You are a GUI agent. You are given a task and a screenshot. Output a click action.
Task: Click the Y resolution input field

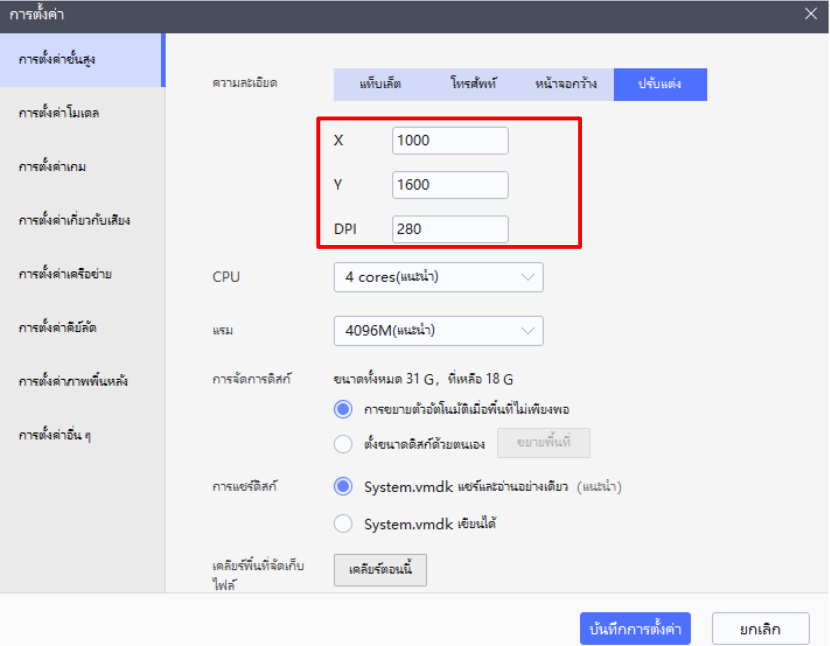[x=450, y=185]
